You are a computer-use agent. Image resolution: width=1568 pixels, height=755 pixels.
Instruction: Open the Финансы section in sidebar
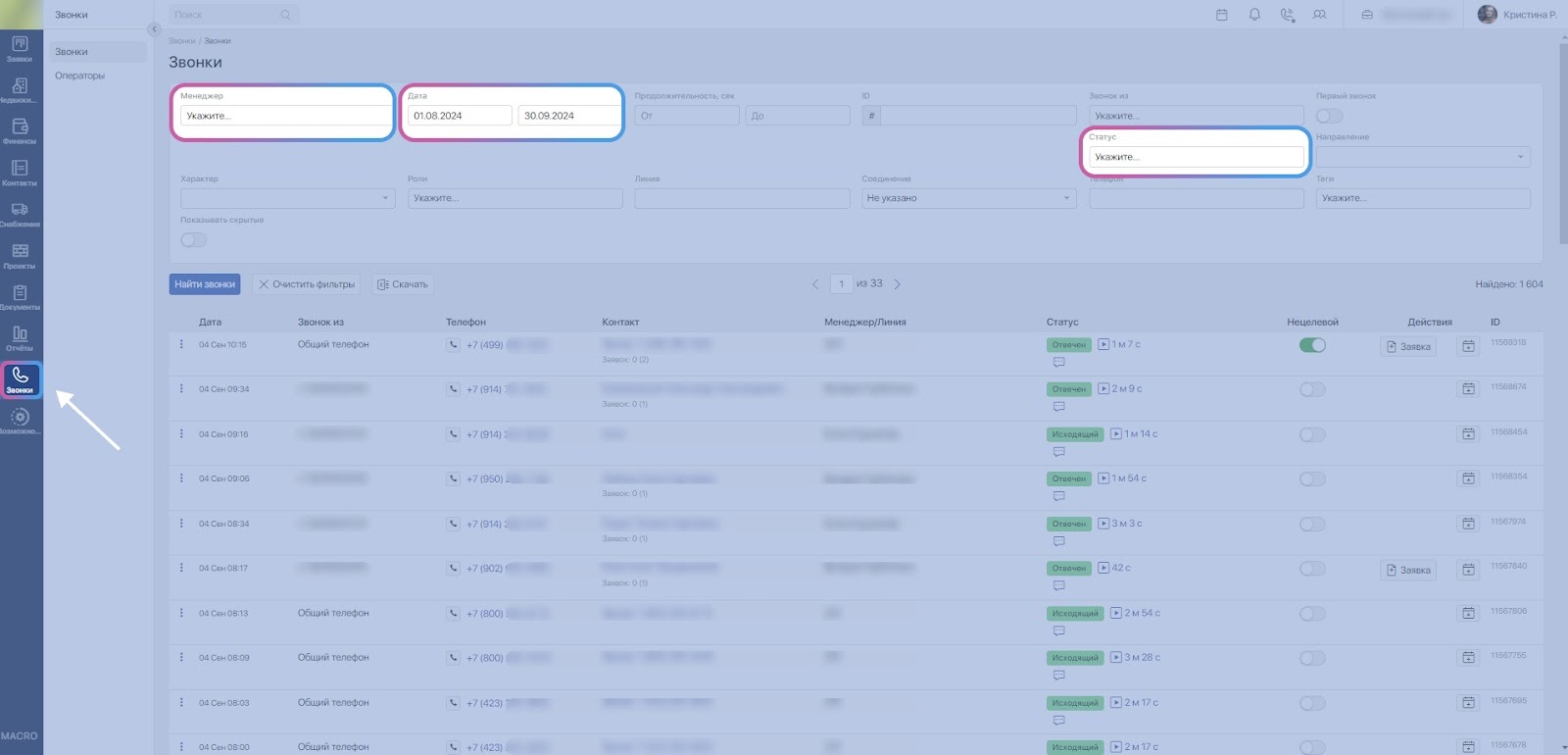pos(20,130)
